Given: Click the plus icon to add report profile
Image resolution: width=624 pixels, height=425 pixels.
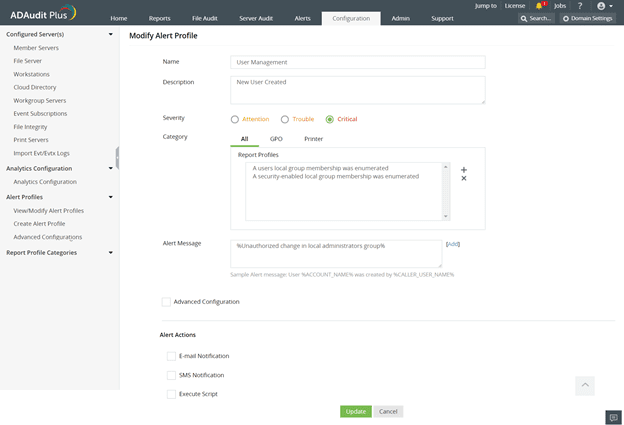Looking at the screenshot, I should click(x=464, y=170).
